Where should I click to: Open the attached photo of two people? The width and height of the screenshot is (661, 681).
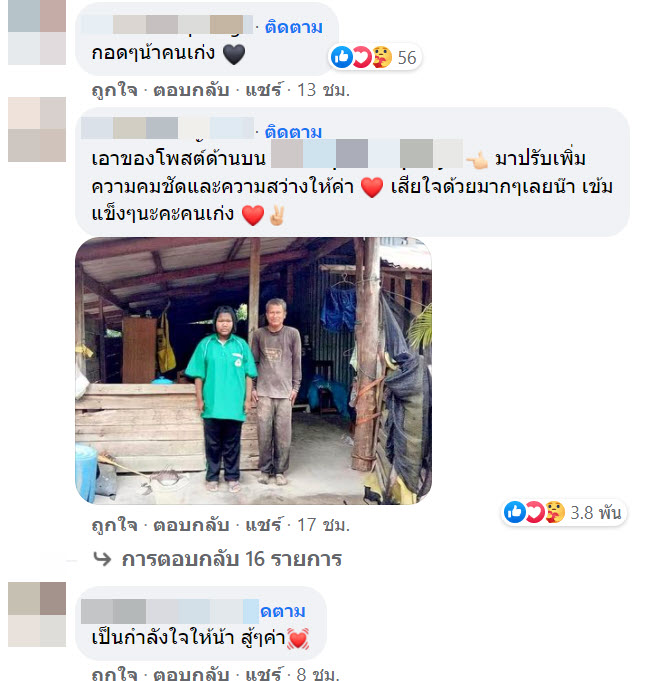[253, 370]
